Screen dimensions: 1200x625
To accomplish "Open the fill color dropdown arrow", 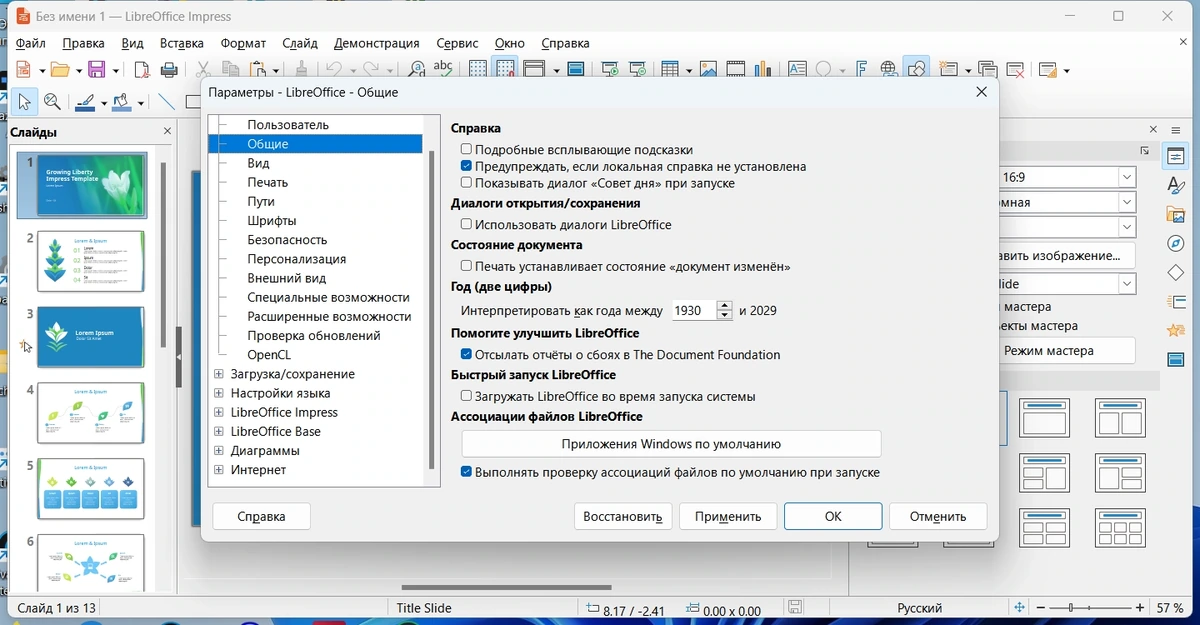I will (x=141, y=102).
